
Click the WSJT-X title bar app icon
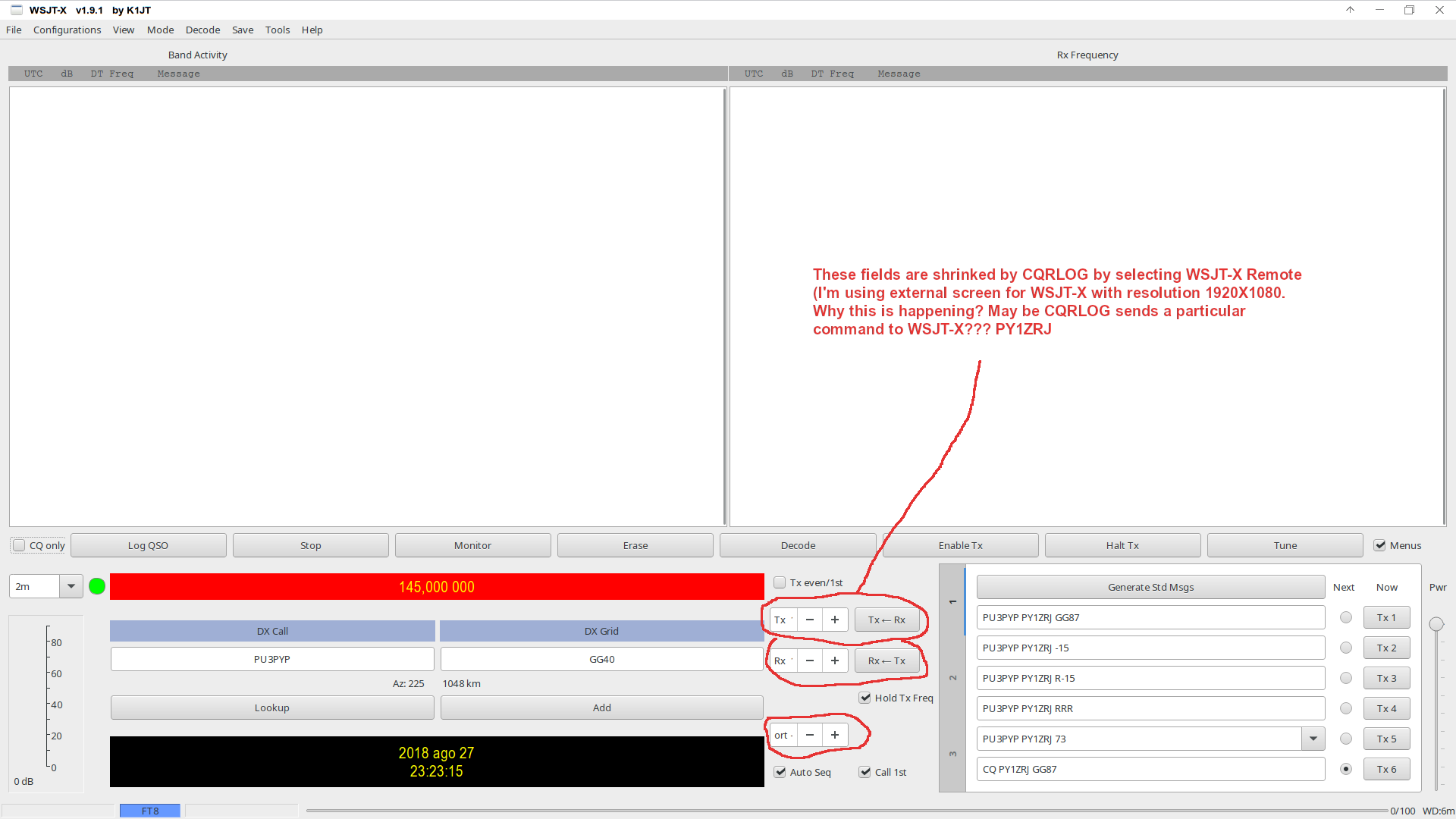click(x=16, y=10)
